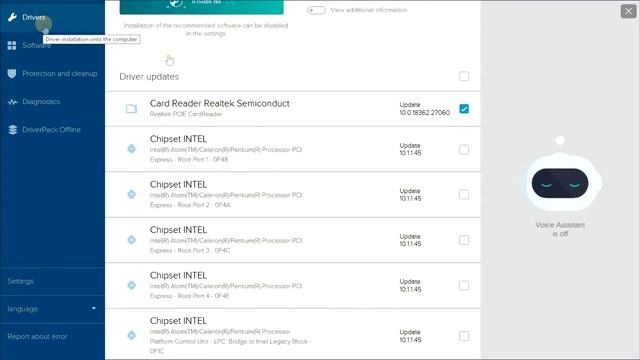Screen dimensions: 640x360
Task: Click the Platform Control Unit LPC Bridge description
Action: coord(231,341)
